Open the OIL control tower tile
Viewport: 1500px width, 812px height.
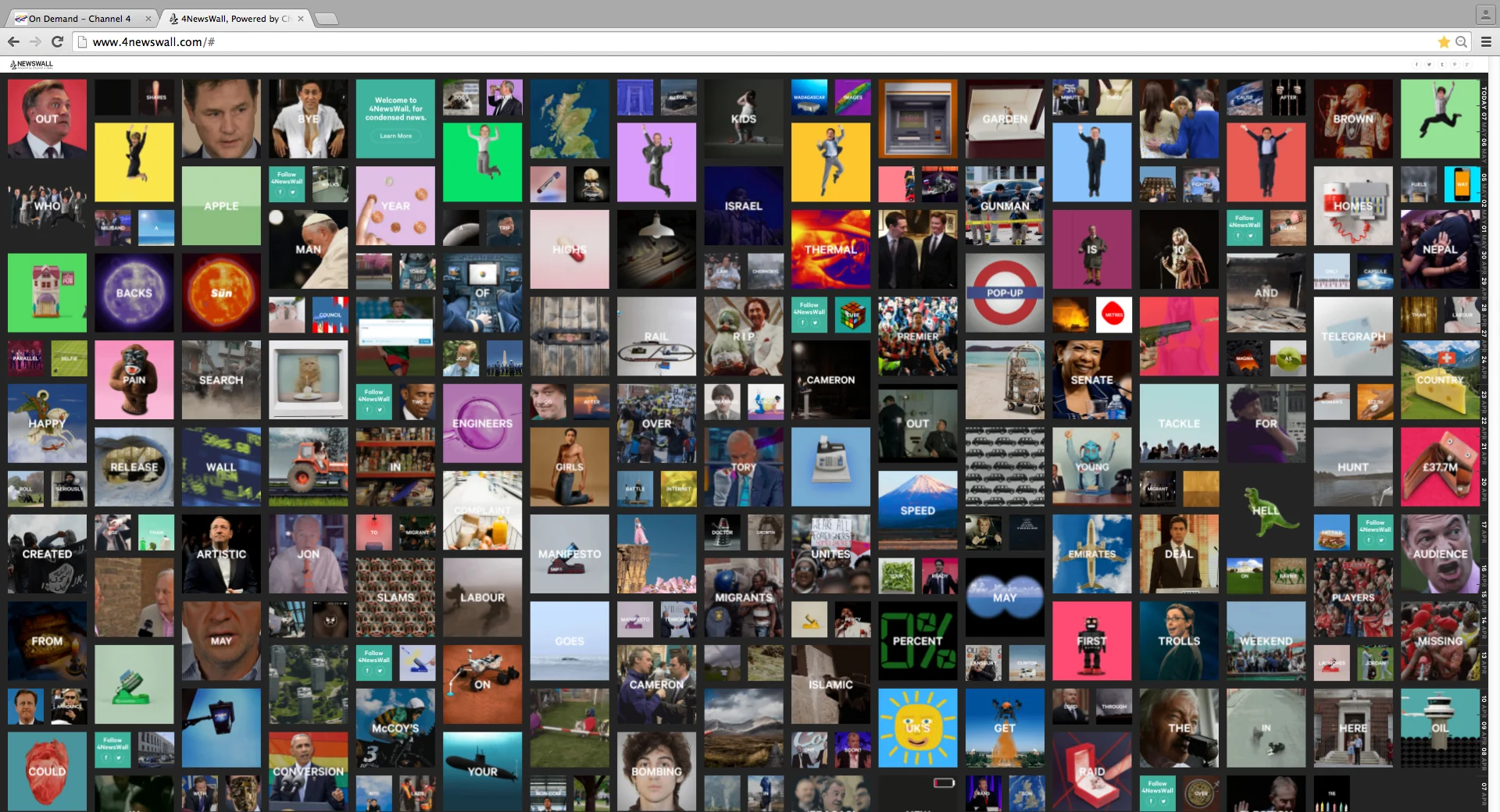[x=1440, y=728]
